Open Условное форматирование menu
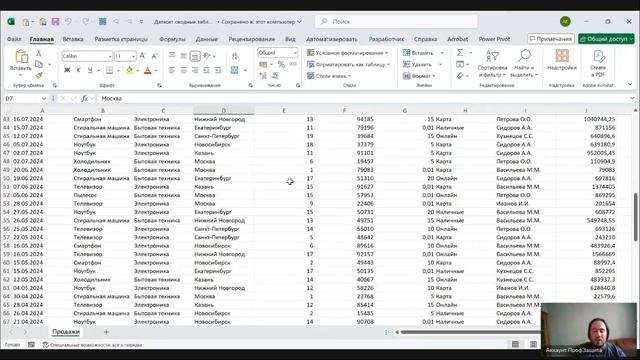 coord(348,53)
